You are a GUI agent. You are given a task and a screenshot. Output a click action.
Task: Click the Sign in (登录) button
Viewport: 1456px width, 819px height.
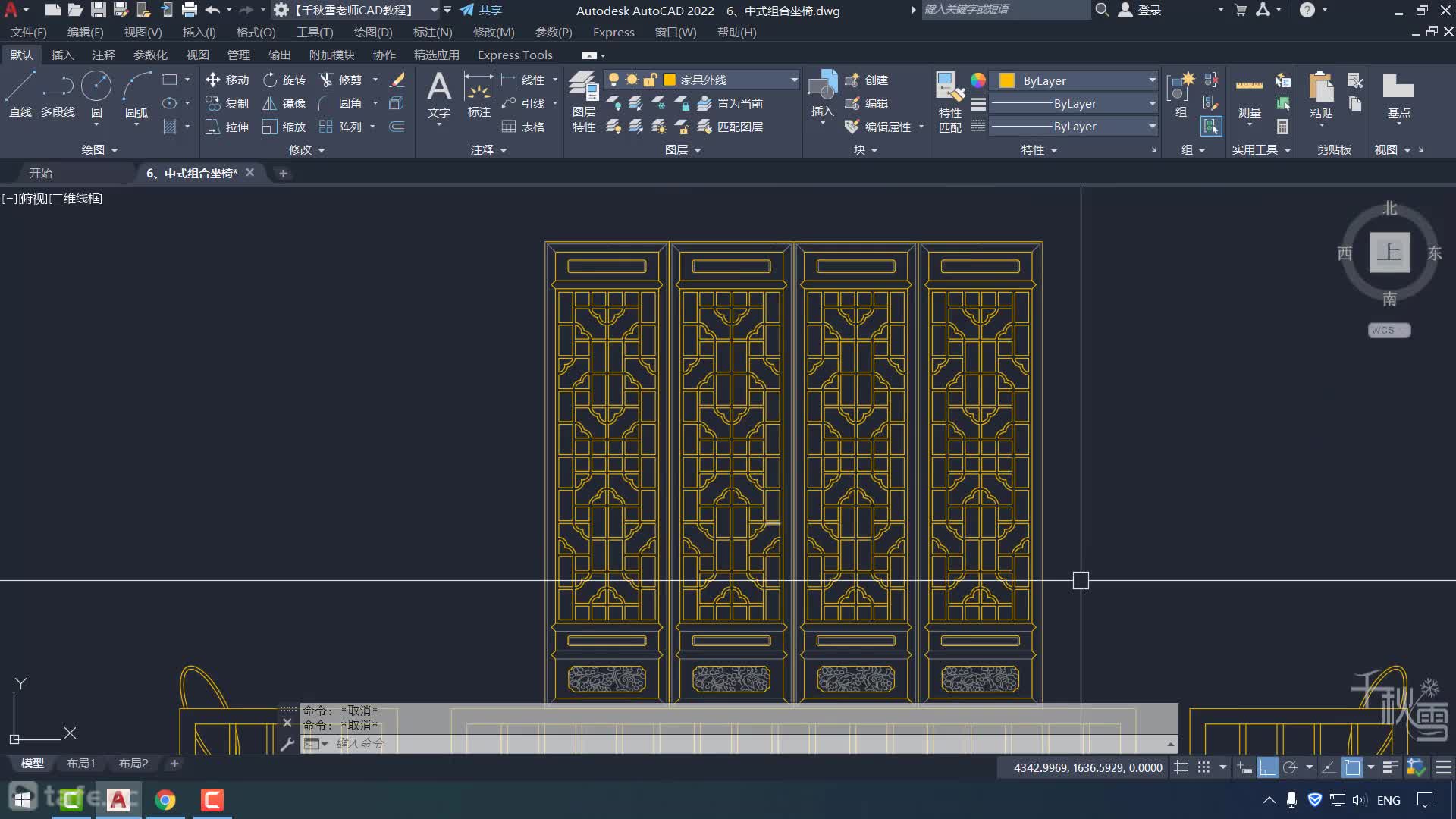(x=1141, y=10)
